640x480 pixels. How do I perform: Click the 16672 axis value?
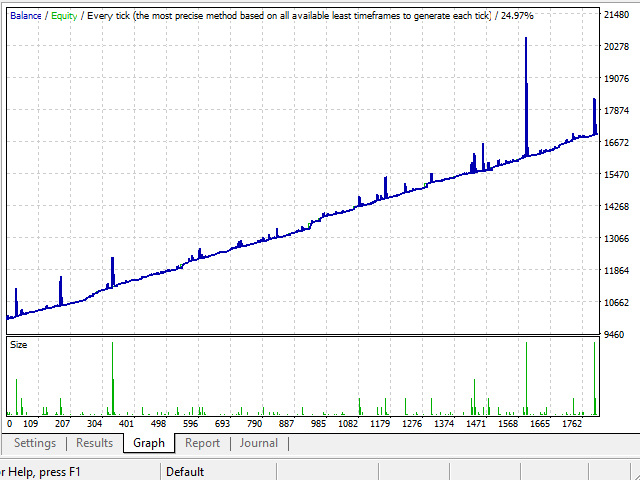(x=617, y=142)
